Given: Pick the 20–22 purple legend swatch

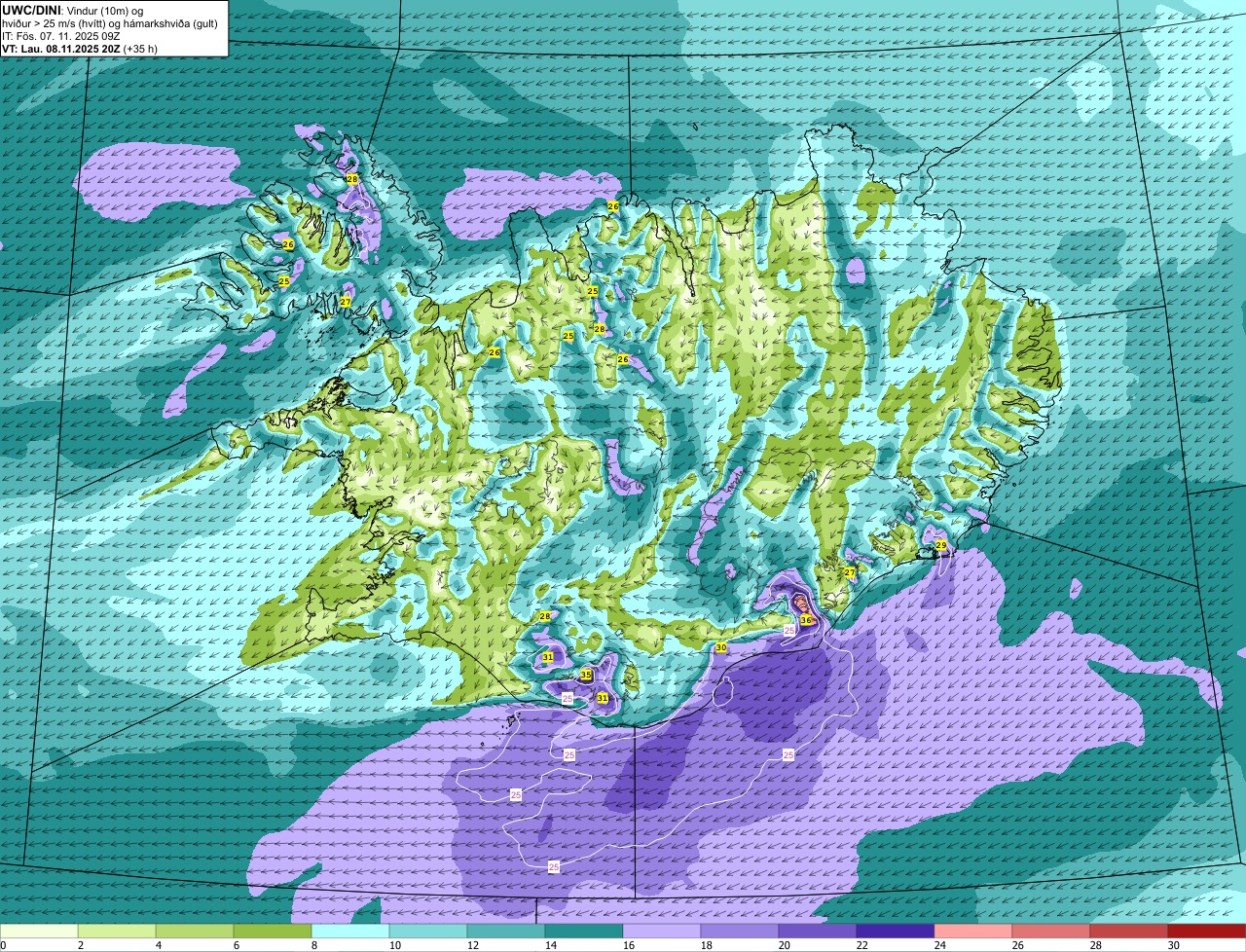Looking at the screenshot, I should point(818,932).
